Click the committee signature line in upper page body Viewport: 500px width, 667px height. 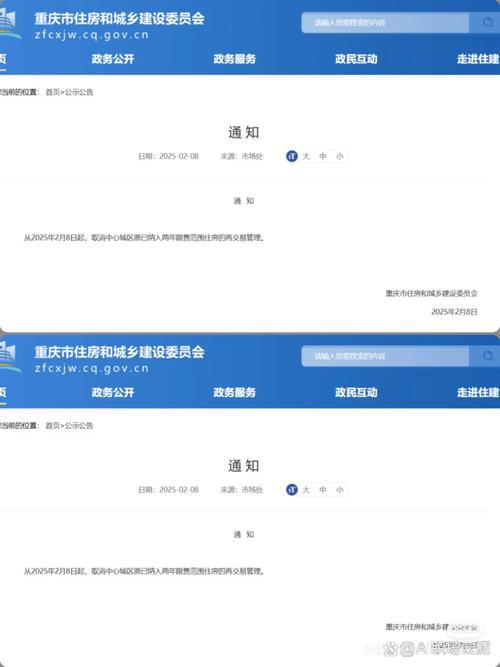pyautogui.click(x=431, y=293)
